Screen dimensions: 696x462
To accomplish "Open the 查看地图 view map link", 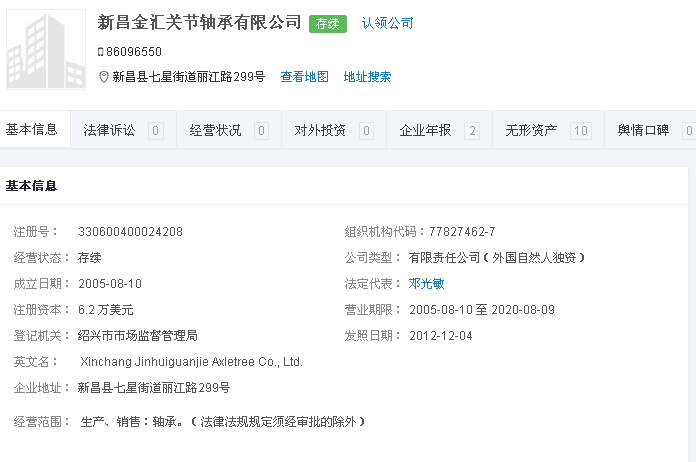I will [x=304, y=77].
